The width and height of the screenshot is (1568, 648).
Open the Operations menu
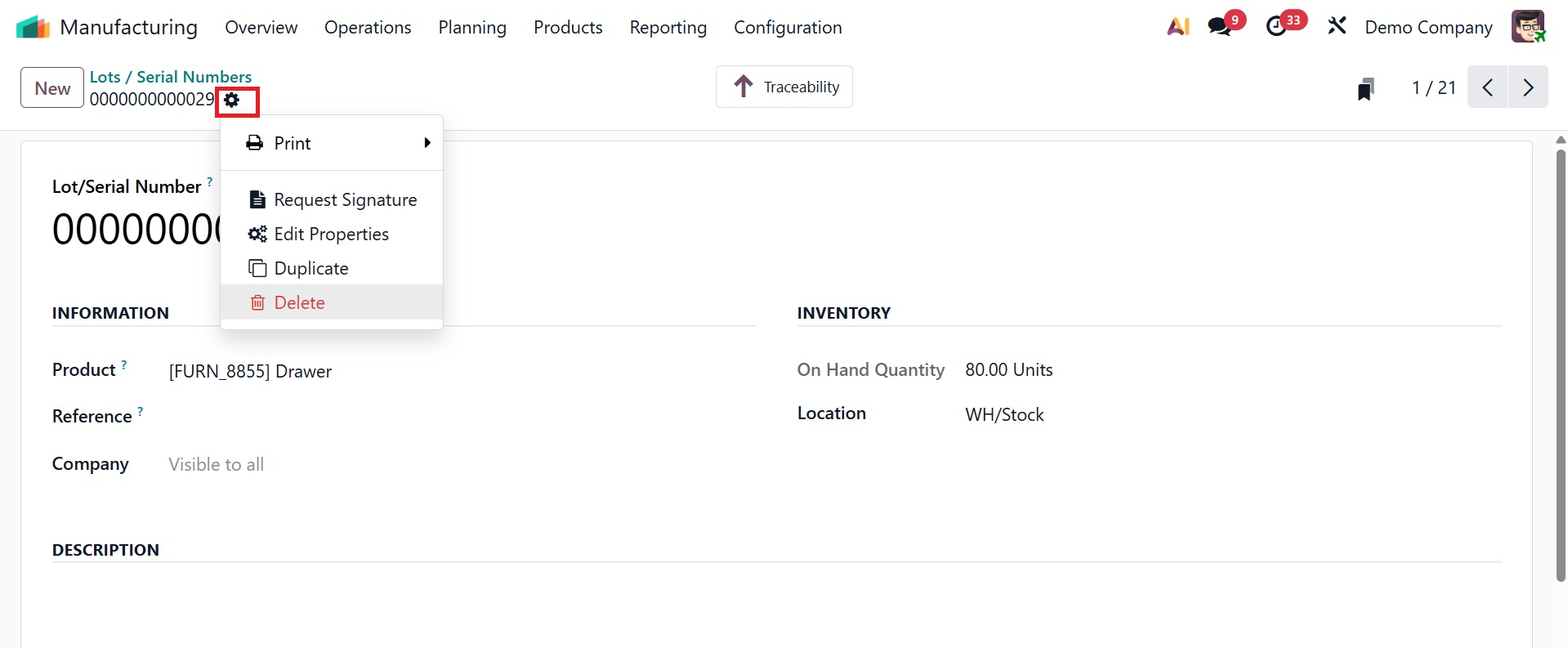click(368, 27)
